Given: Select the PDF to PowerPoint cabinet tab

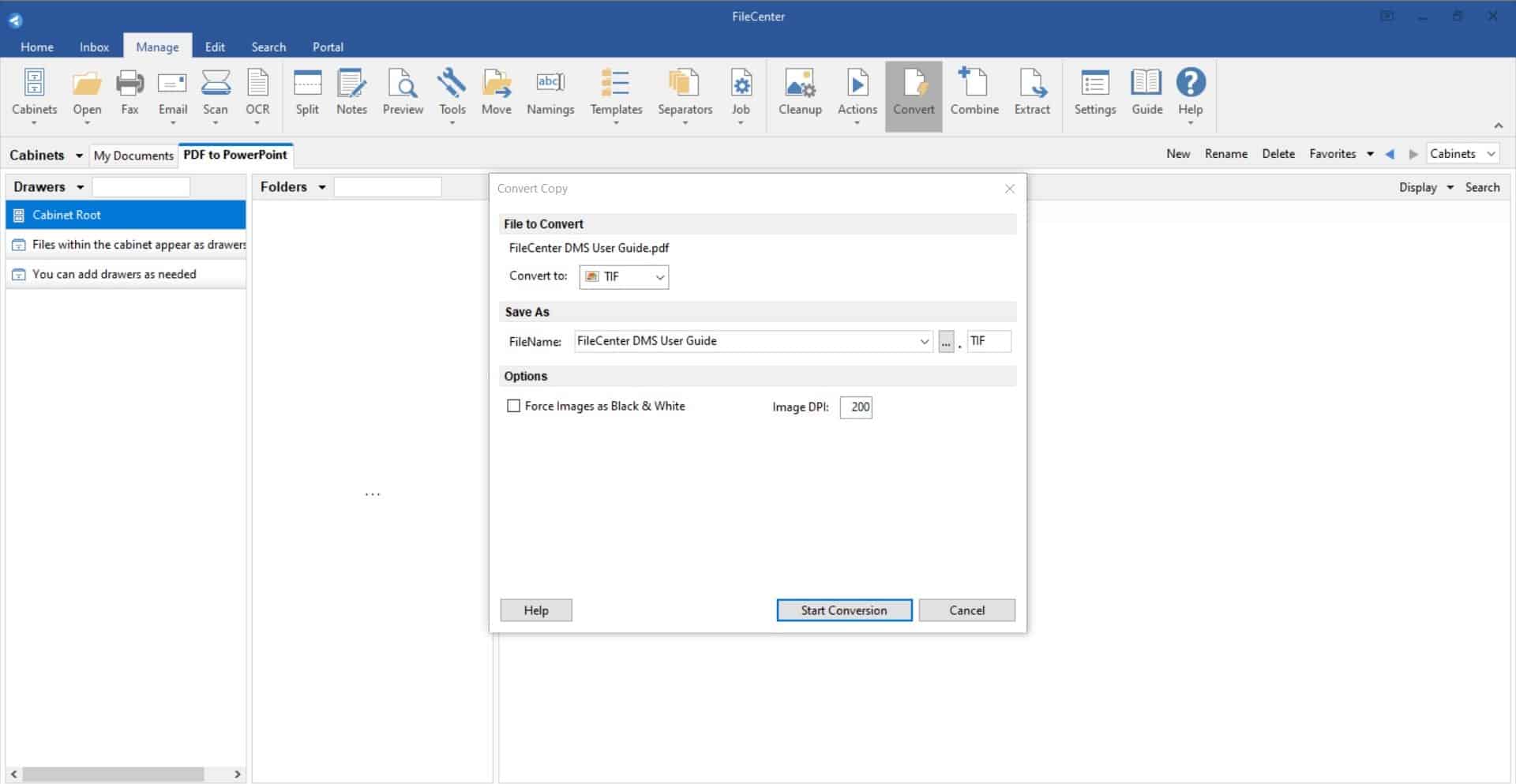Looking at the screenshot, I should pos(235,155).
